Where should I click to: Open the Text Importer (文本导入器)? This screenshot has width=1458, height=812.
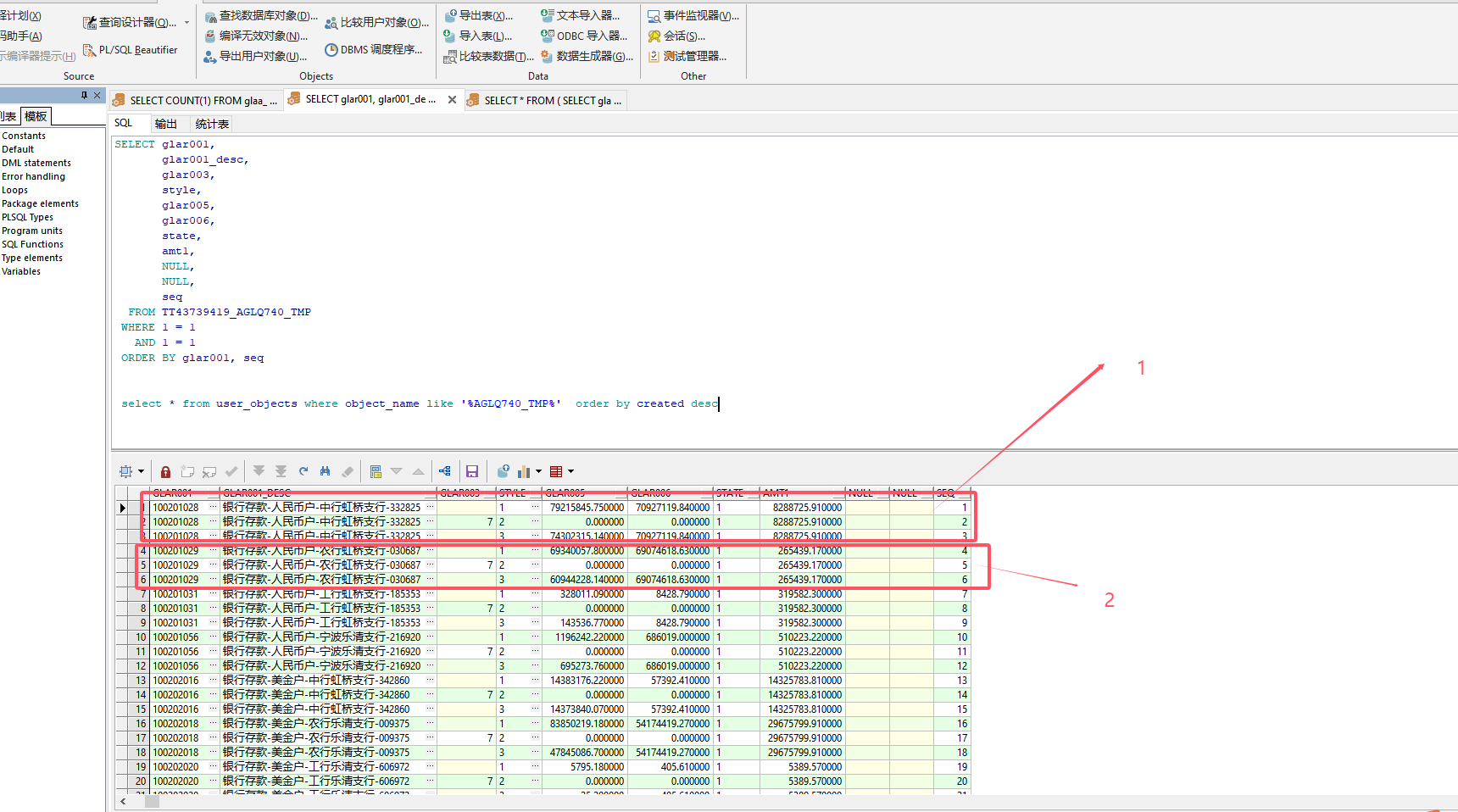(581, 16)
